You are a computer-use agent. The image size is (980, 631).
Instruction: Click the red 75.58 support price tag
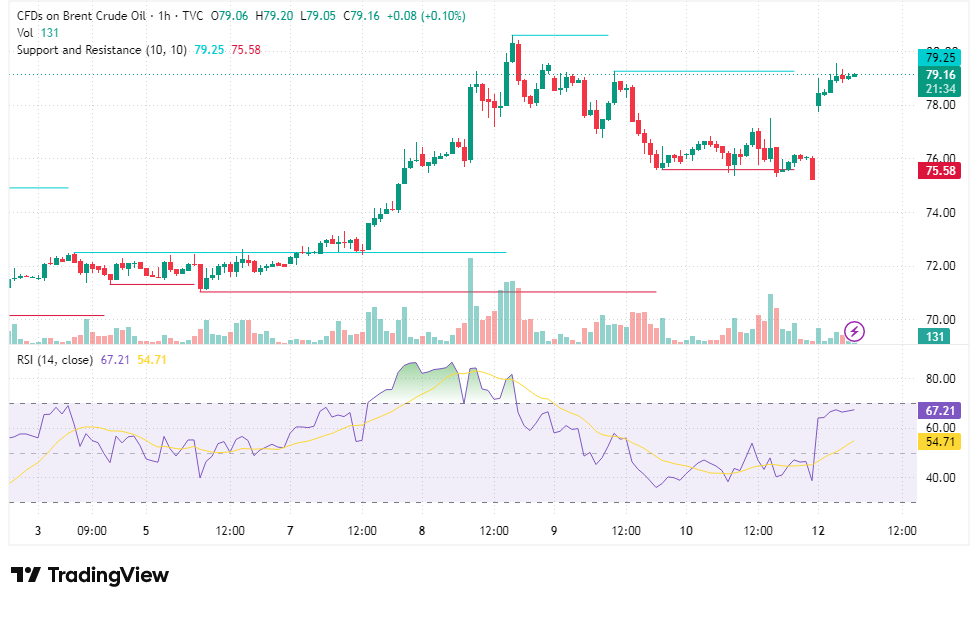pyautogui.click(x=939, y=171)
